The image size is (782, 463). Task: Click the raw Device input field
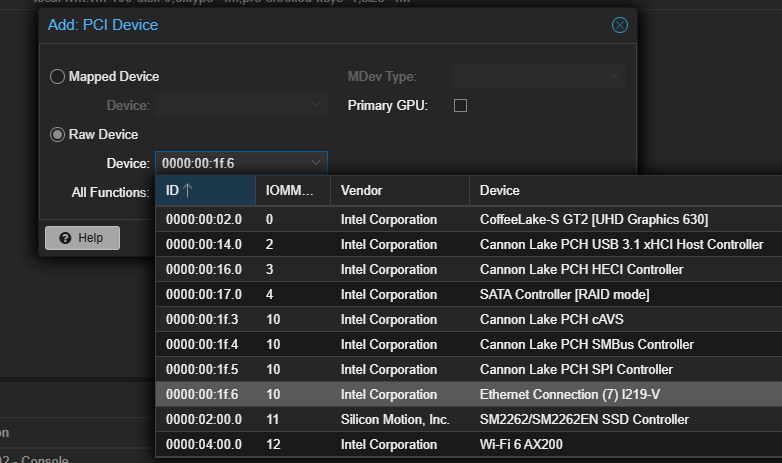230,163
